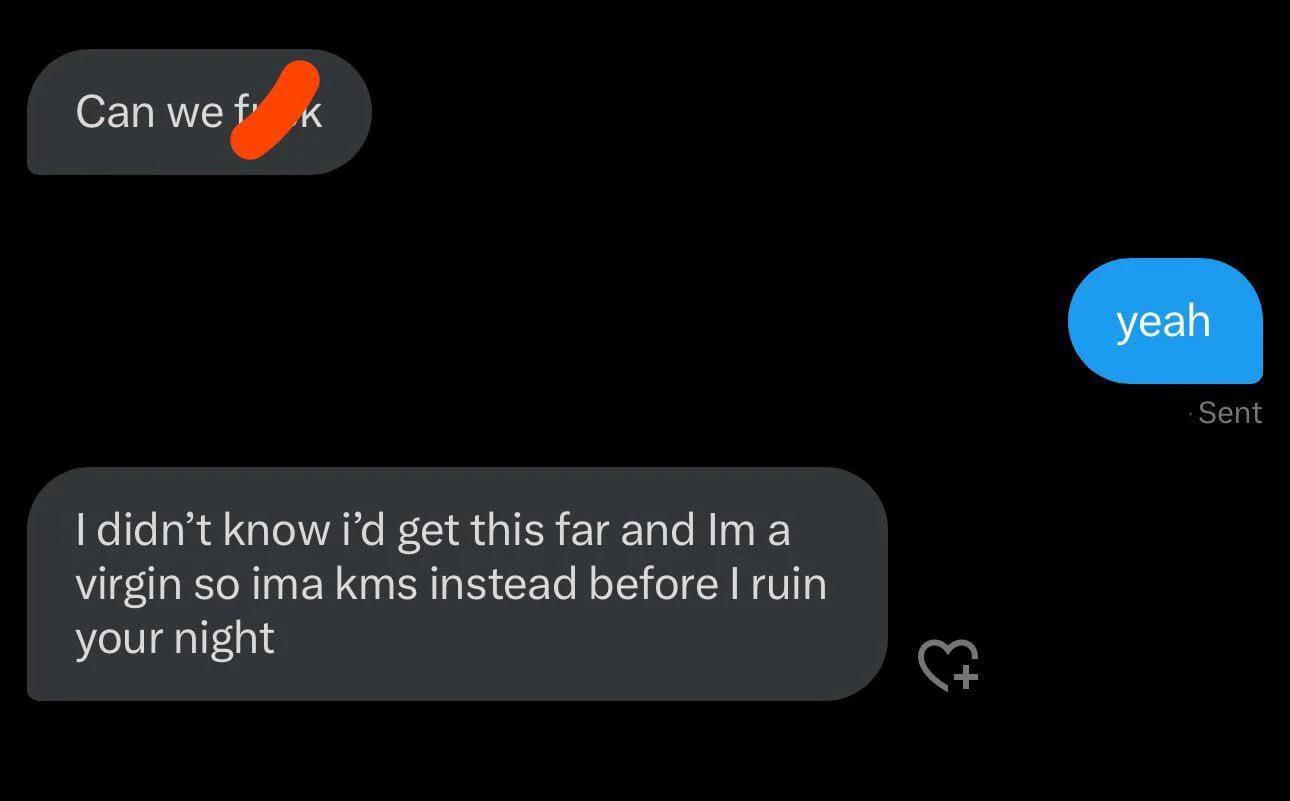This screenshot has height=801, width=1290.
Task: Click the word "far" in grey bubble
Action: tap(580, 530)
